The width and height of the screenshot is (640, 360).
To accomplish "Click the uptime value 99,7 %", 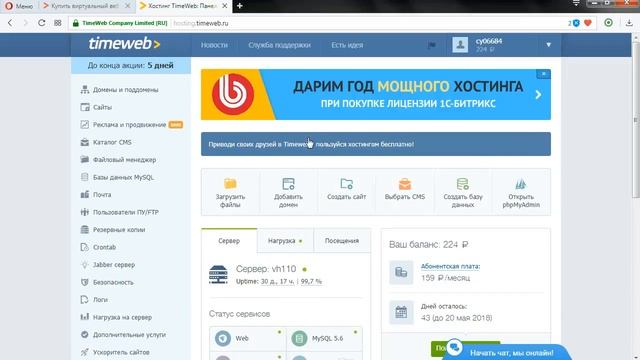I will [311, 281].
